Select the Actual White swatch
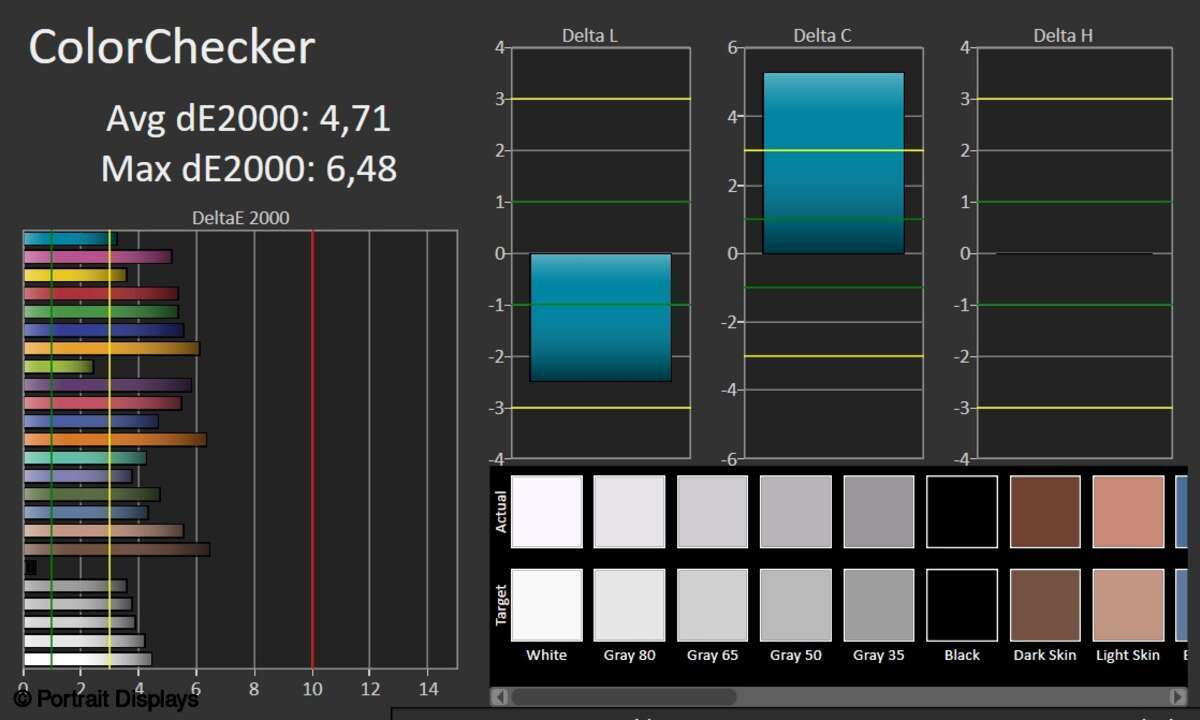 point(546,512)
